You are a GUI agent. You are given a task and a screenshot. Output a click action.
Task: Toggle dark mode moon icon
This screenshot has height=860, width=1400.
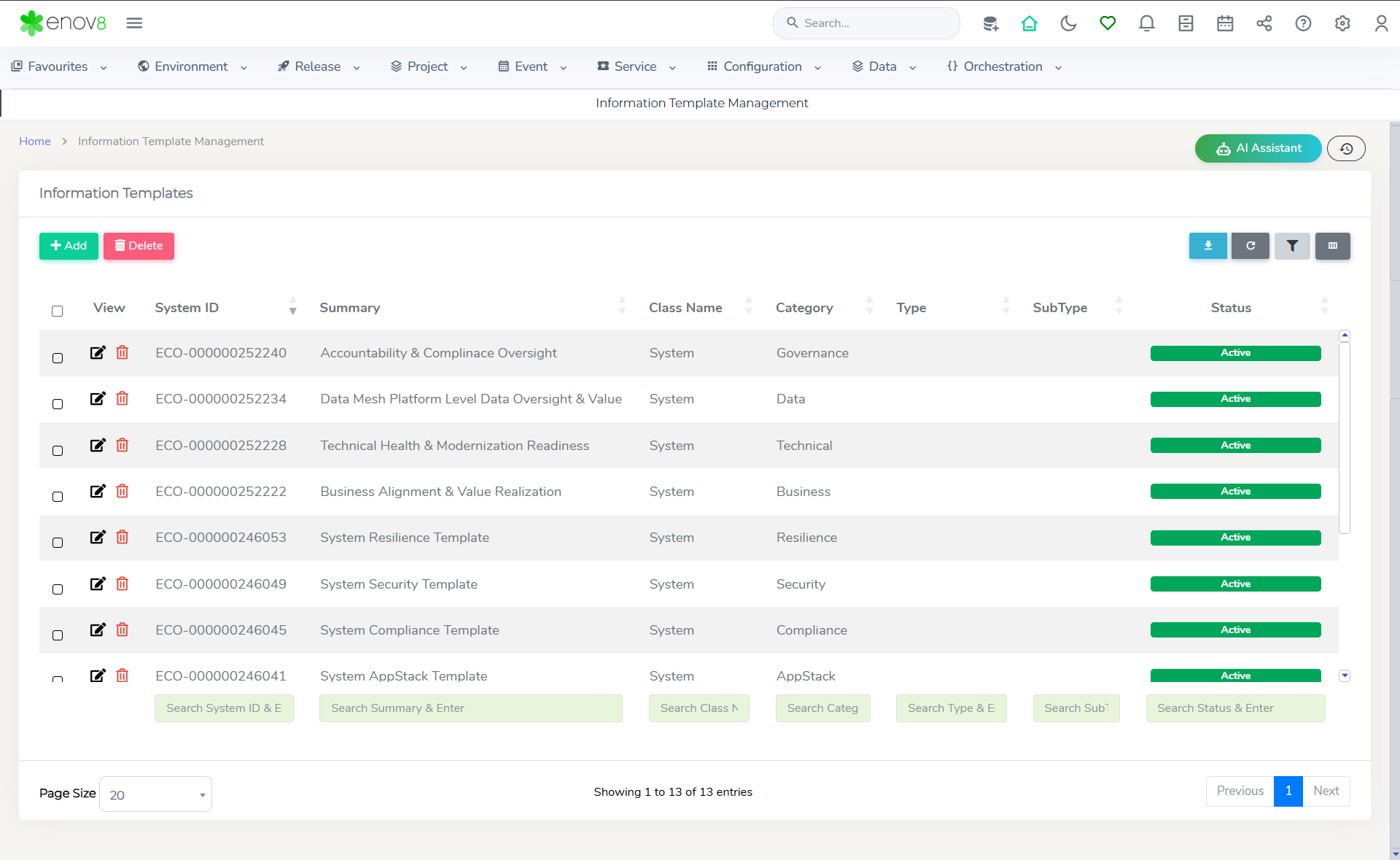pyautogui.click(x=1068, y=23)
